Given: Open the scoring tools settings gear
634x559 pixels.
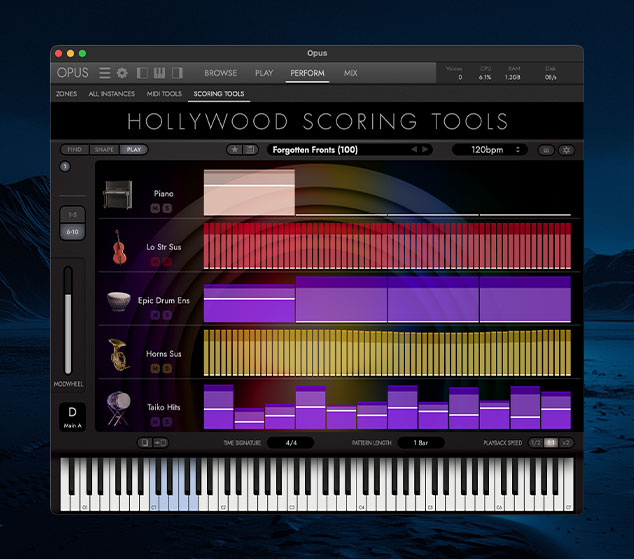Looking at the screenshot, I should (566, 150).
